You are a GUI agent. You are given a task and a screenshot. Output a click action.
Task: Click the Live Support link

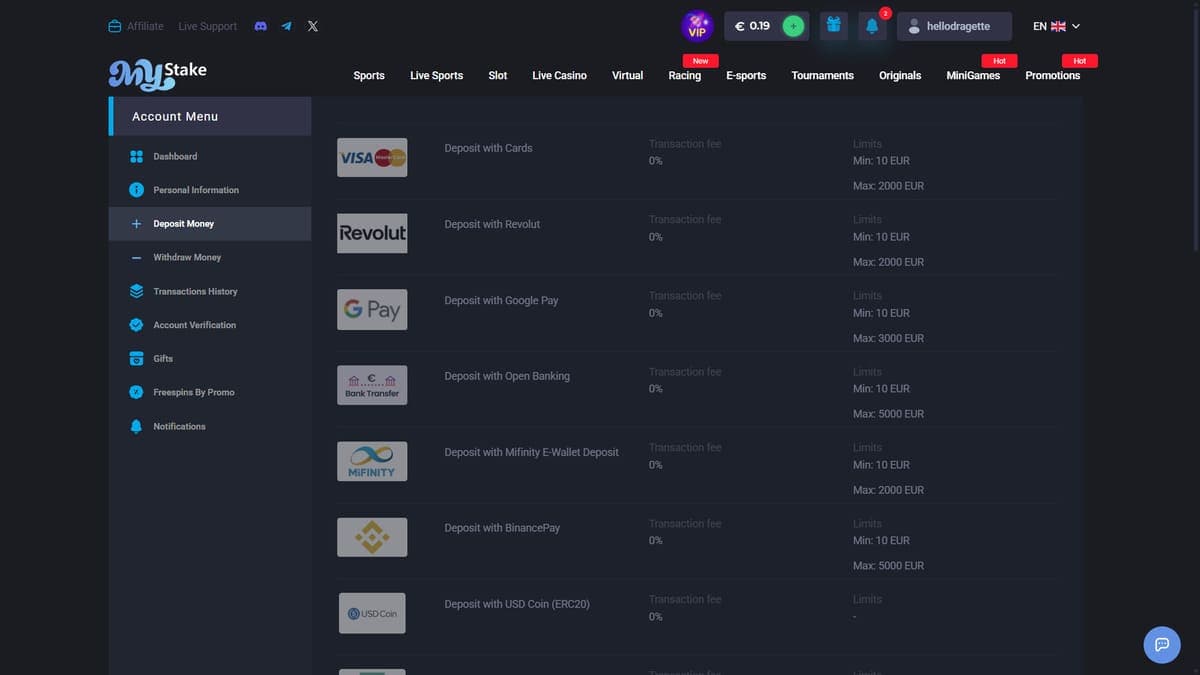coord(208,26)
